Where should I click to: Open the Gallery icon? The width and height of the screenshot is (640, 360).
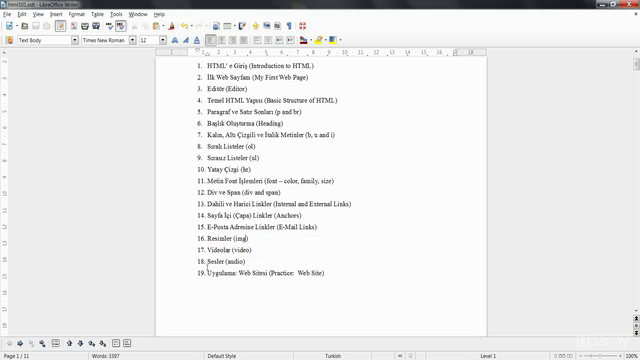[267, 26]
